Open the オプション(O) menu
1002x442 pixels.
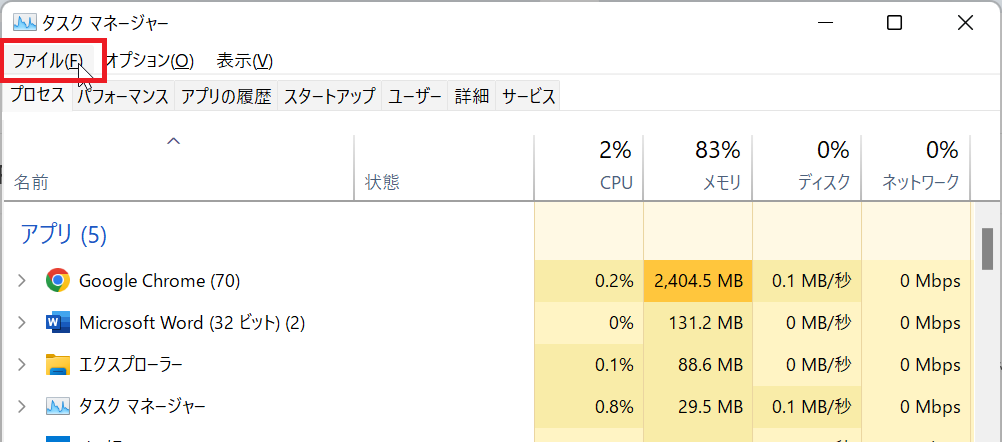pos(149,60)
